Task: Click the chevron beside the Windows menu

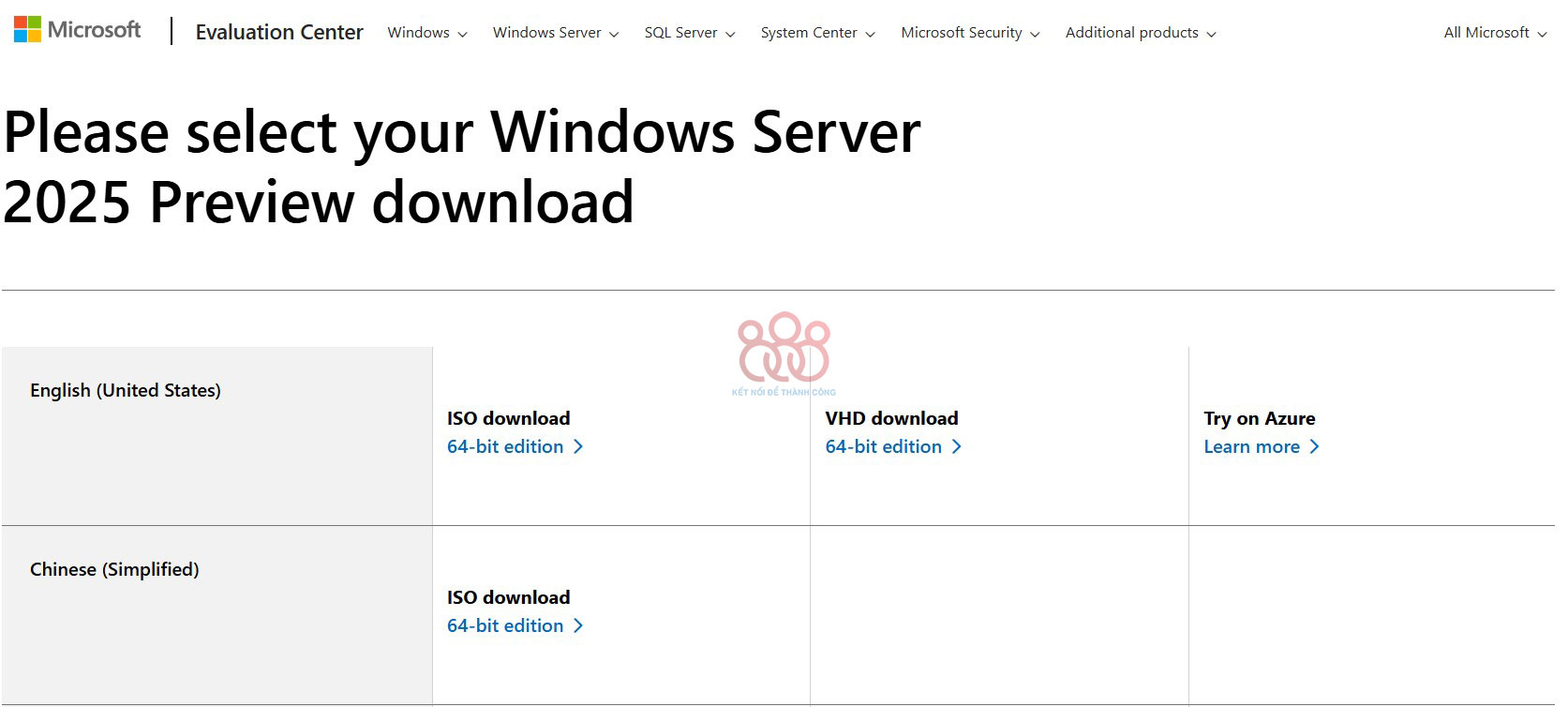Action: point(462,35)
